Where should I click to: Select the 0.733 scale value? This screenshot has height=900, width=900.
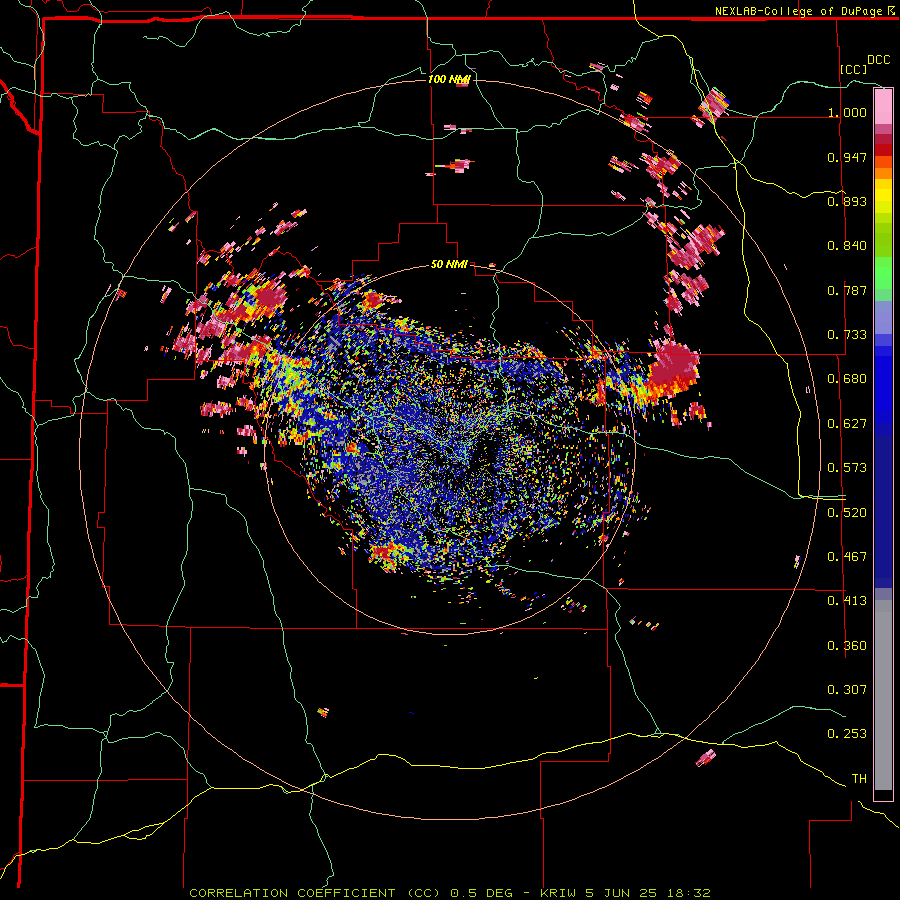[x=847, y=335]
